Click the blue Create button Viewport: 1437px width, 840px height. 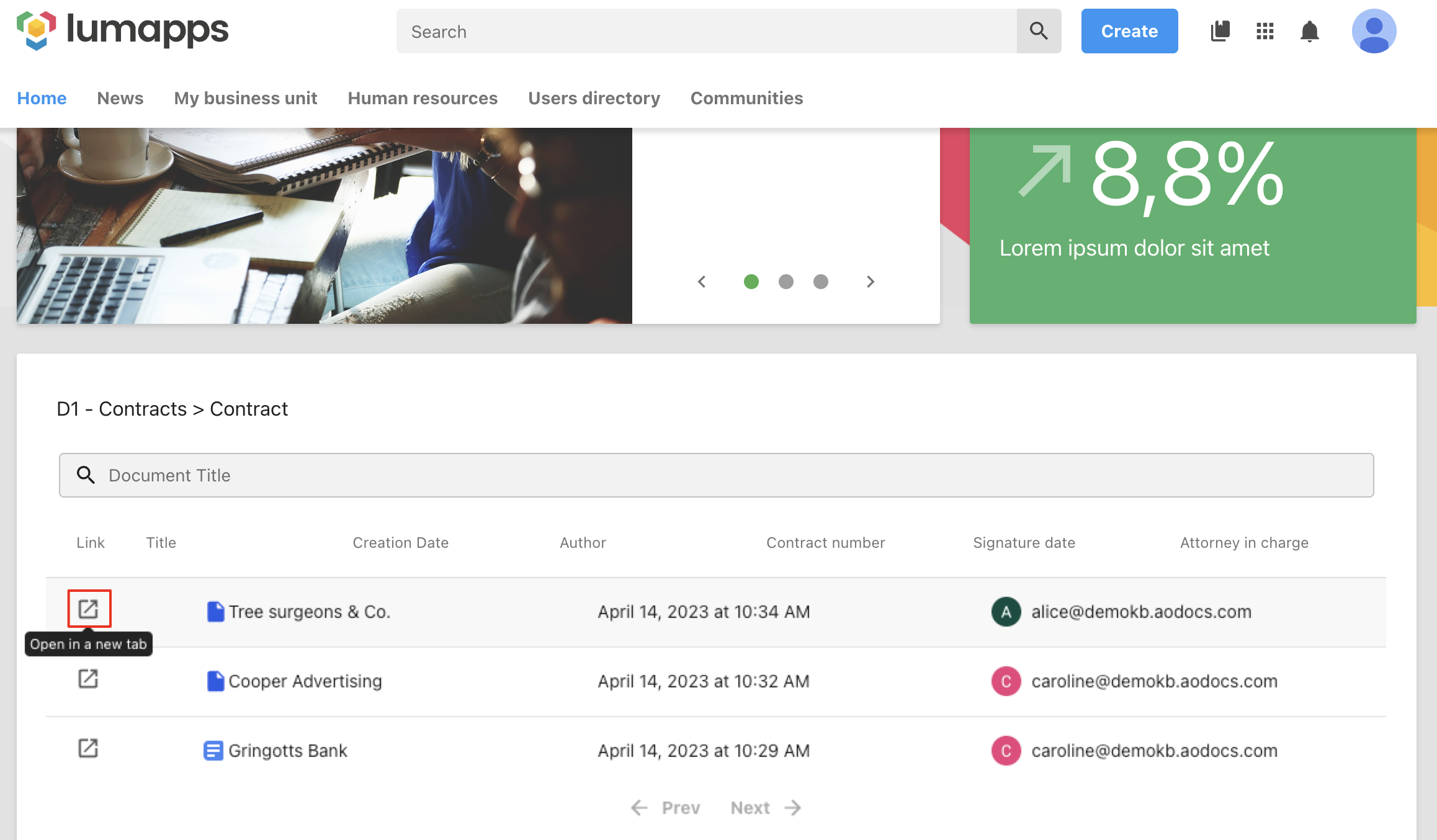coord(1129,31)
